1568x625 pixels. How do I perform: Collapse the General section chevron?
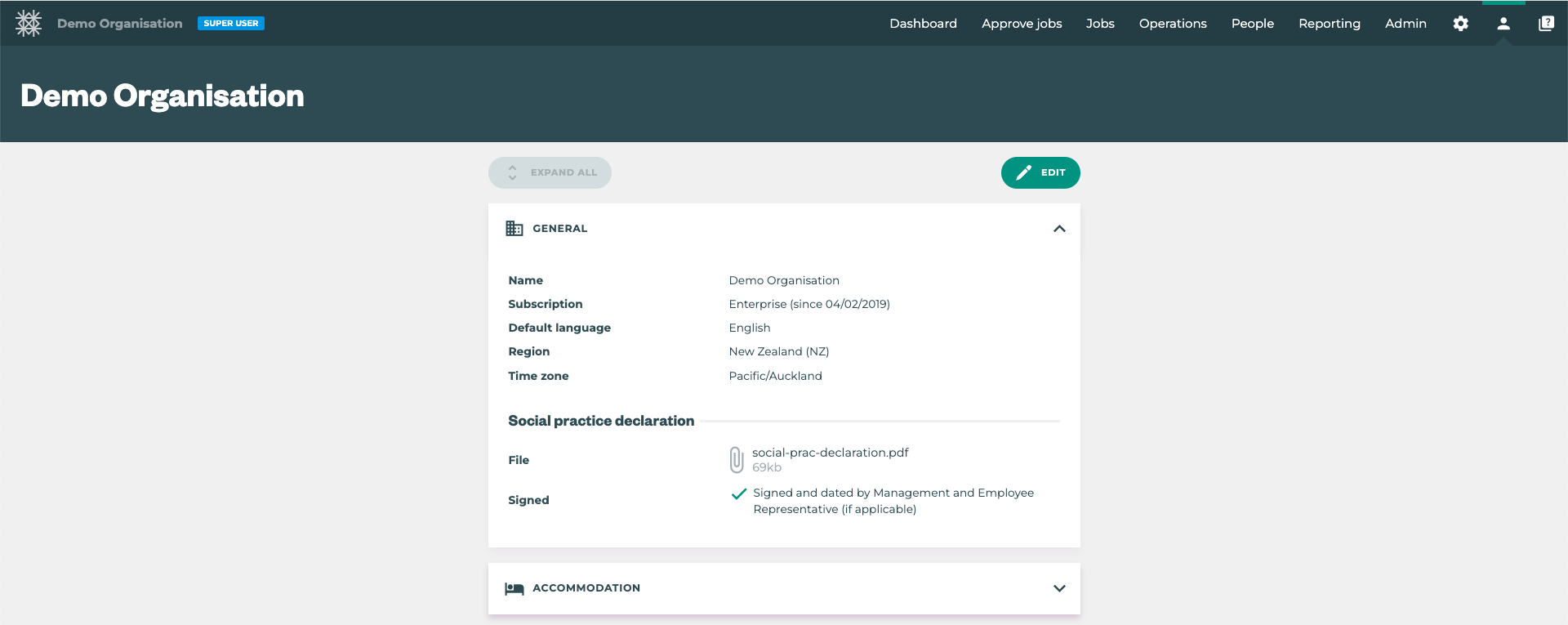pyautogui.click(x=1059, y=229)
